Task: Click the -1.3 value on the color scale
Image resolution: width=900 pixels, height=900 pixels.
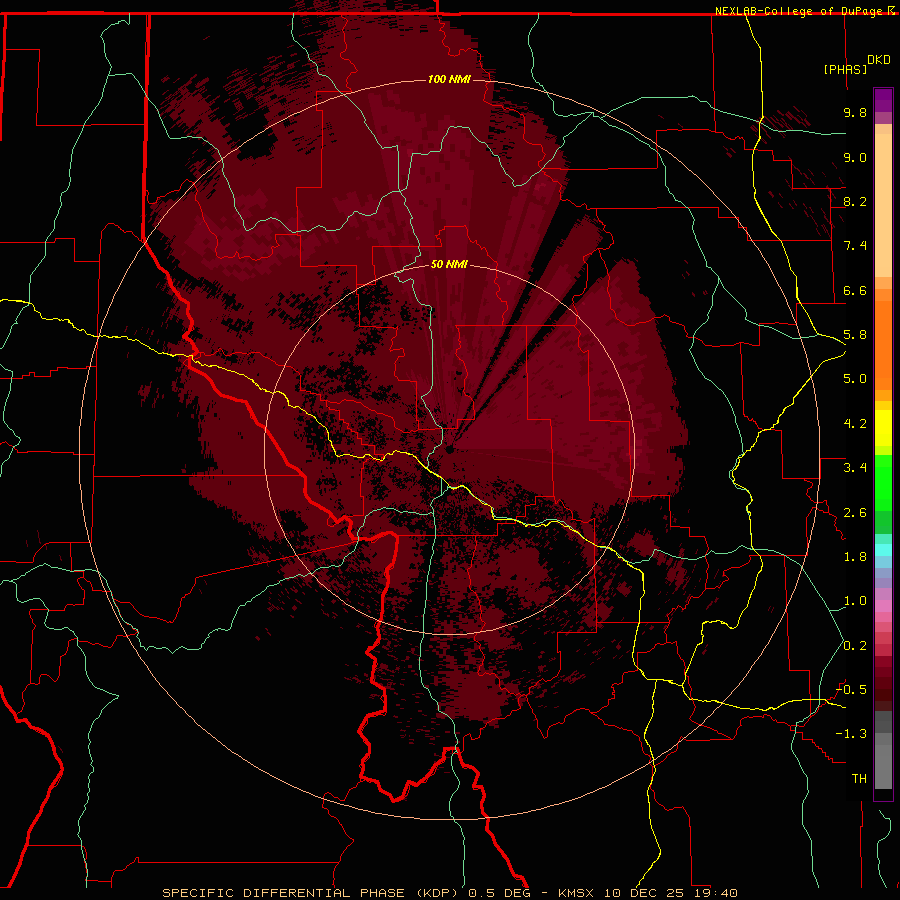Action: [x=852, y=734]
